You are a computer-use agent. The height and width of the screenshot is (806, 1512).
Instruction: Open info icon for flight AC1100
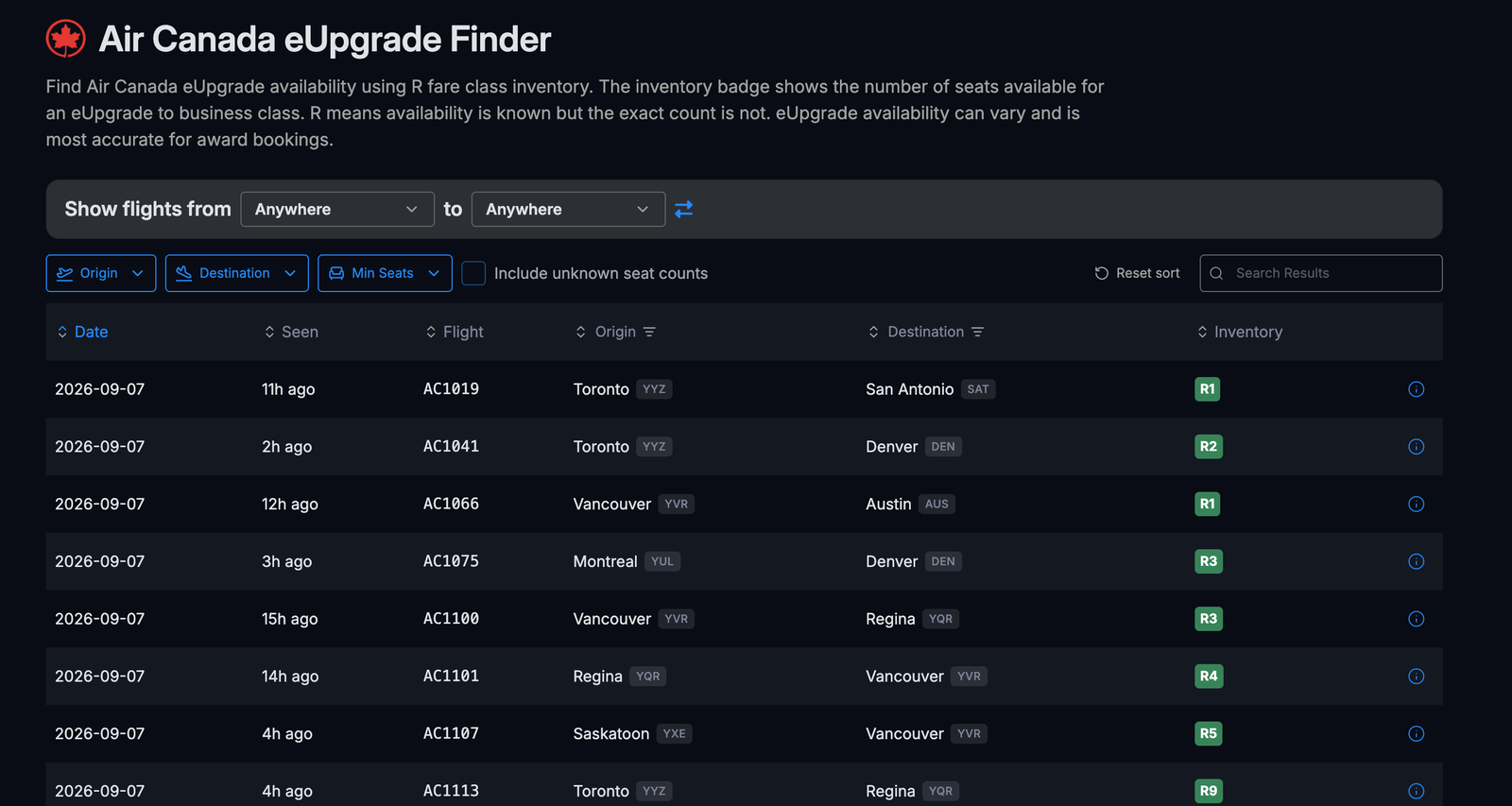tap(1416, 619)
